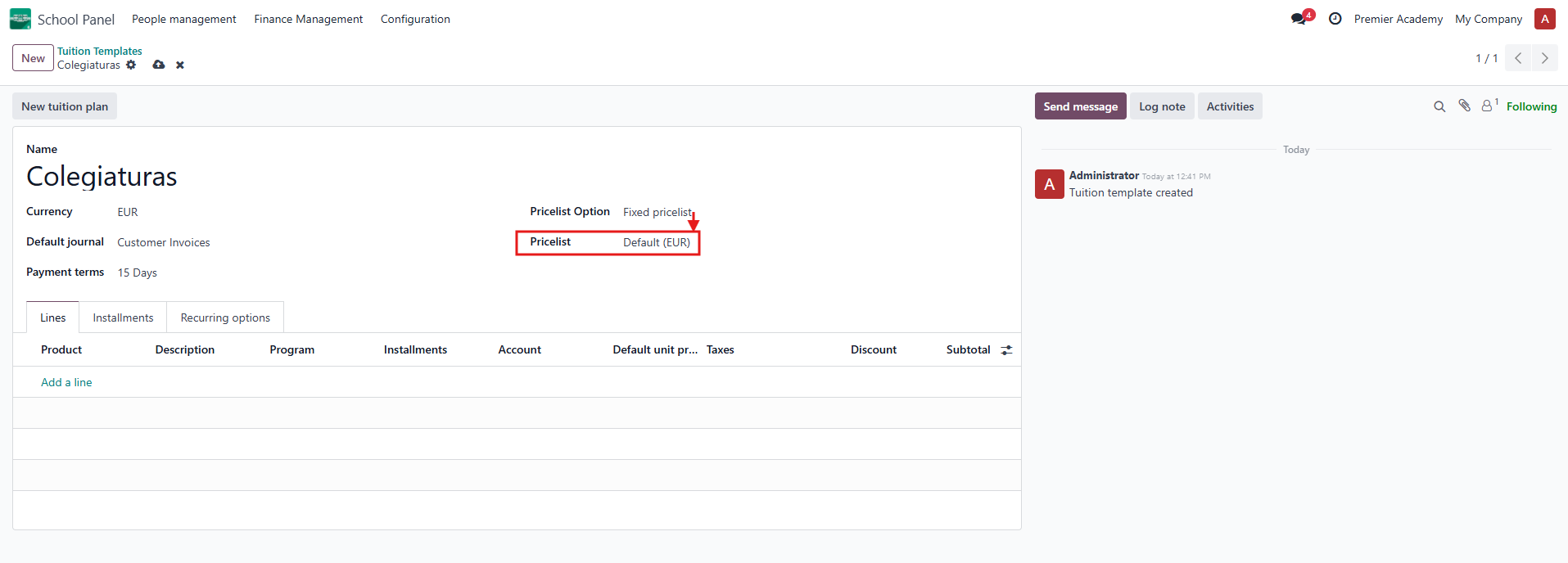This screenshot has height=563, width=1568.
Task: Open the activities clock icon
Action: tap(1335, 19)
